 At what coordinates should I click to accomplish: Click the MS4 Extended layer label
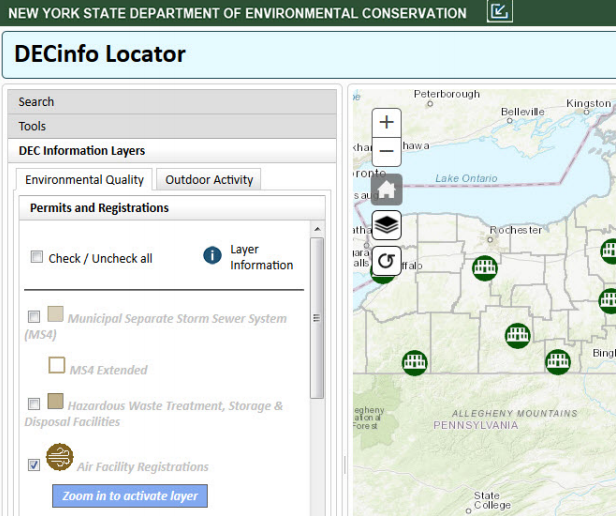click(x=108, y=370)
